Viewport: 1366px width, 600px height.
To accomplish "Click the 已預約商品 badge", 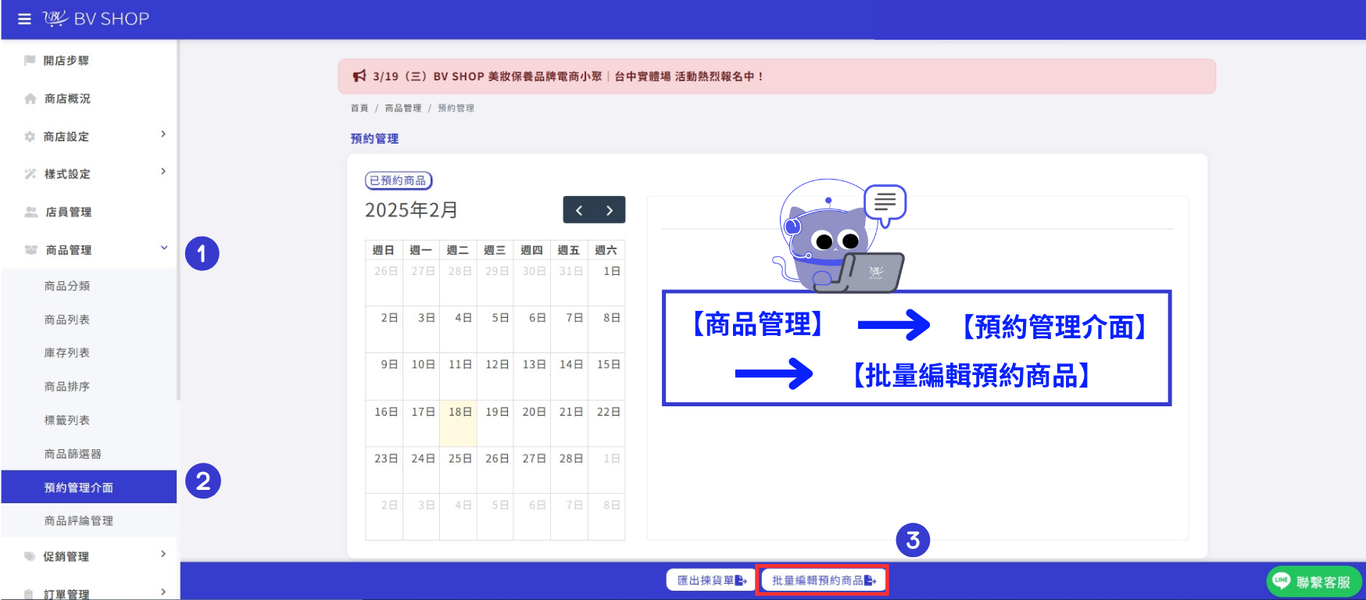I will click(x=398, y=181).
